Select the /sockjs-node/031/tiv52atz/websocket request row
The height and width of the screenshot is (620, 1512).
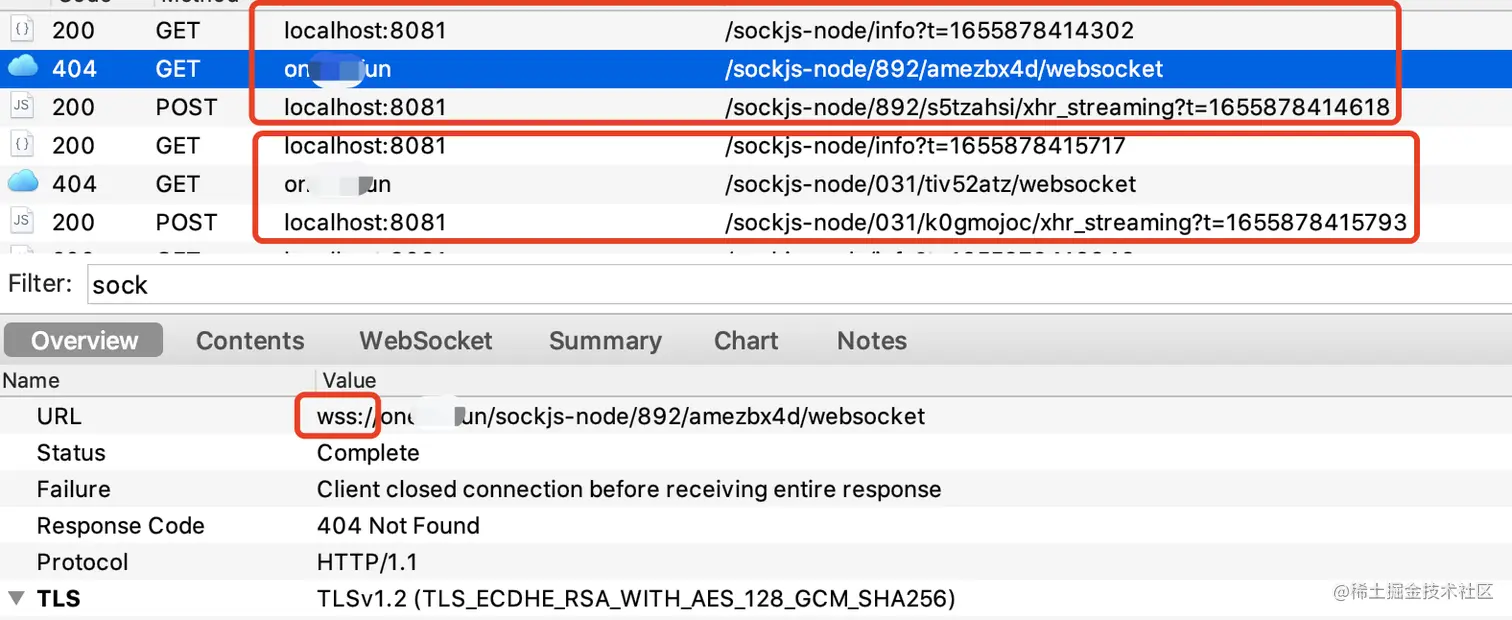point(930,184)
